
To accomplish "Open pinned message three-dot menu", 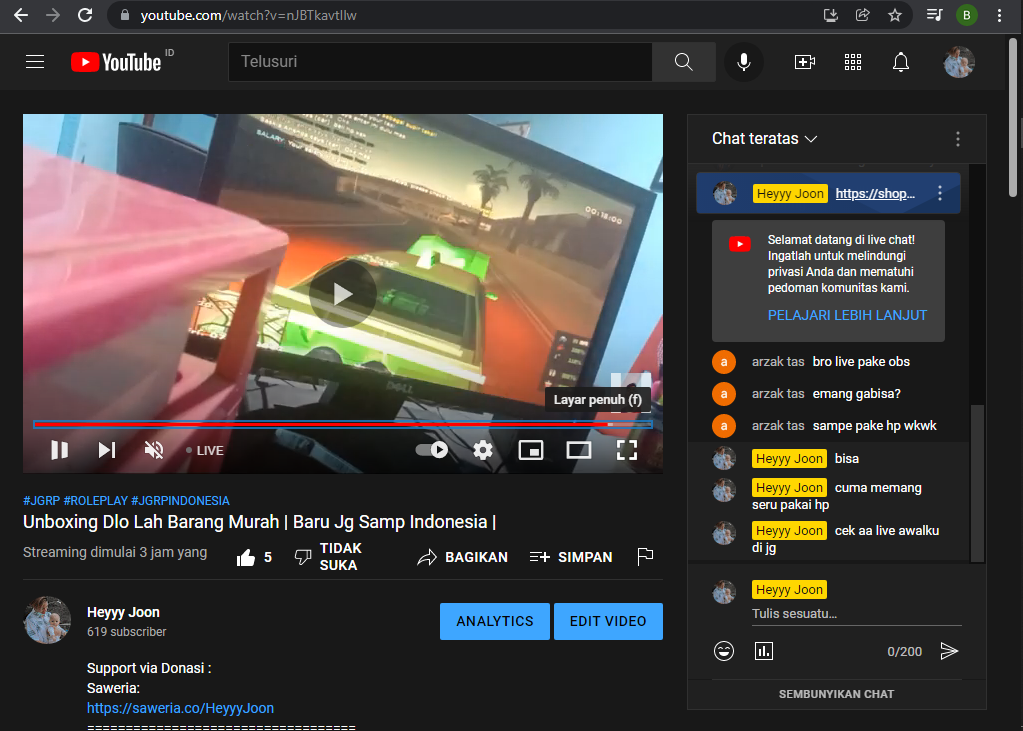I will [939, 193].
